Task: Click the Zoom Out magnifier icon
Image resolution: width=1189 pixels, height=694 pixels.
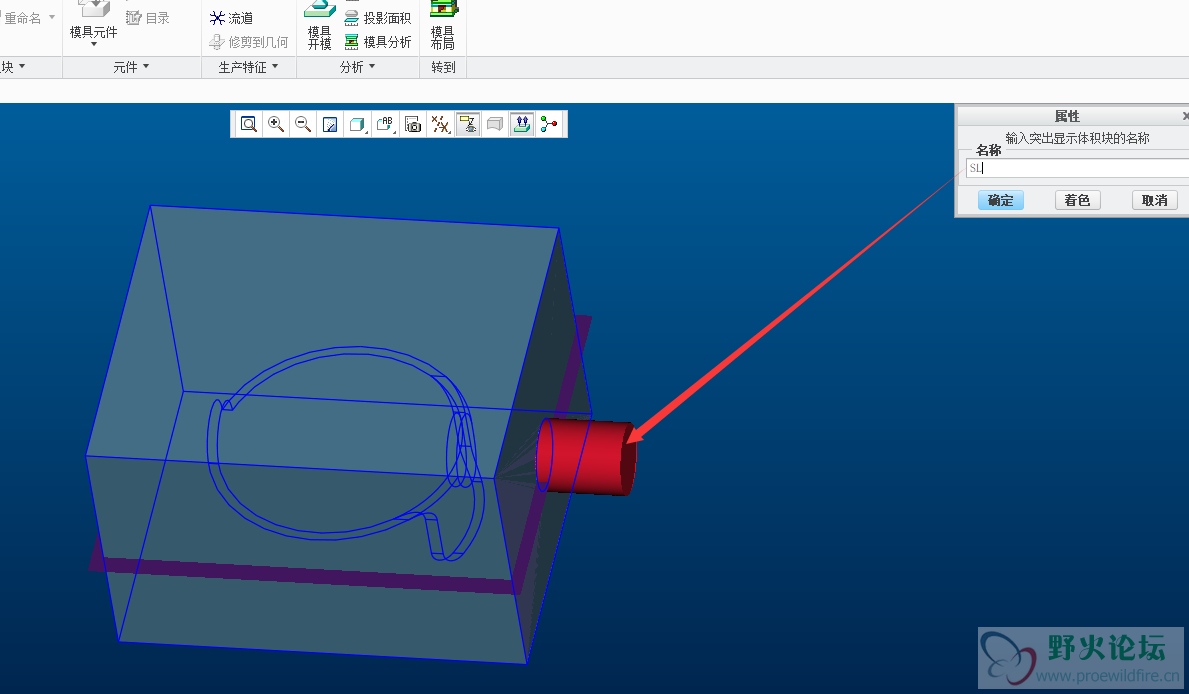Action: pyautogui.click(x=303, y=124)
